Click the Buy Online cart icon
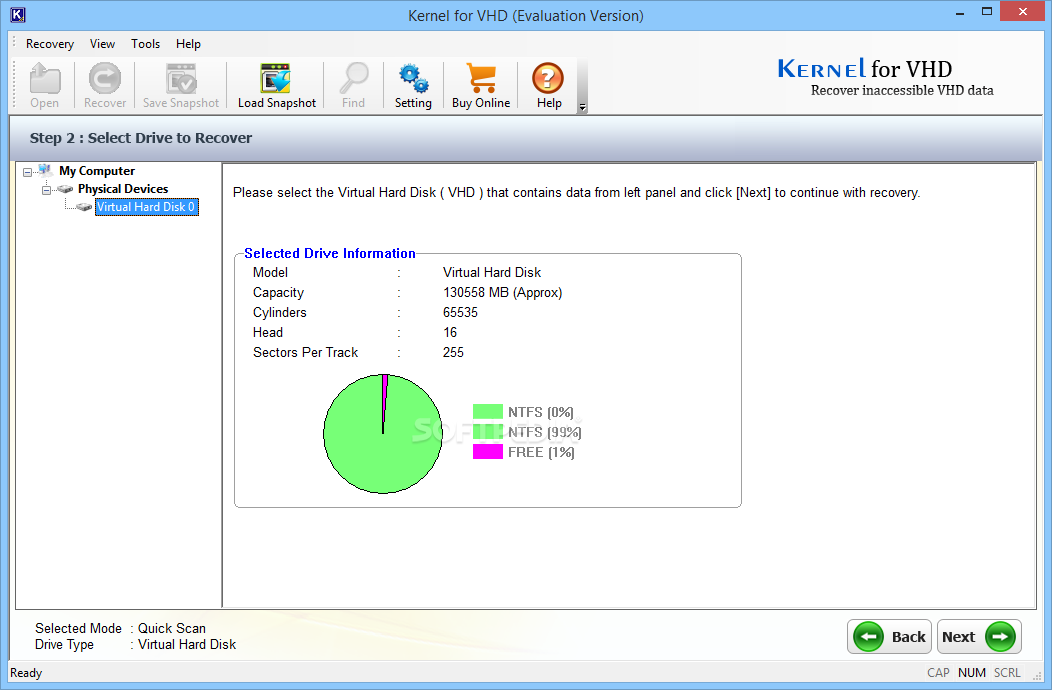1052x690 pixels. 481,79
